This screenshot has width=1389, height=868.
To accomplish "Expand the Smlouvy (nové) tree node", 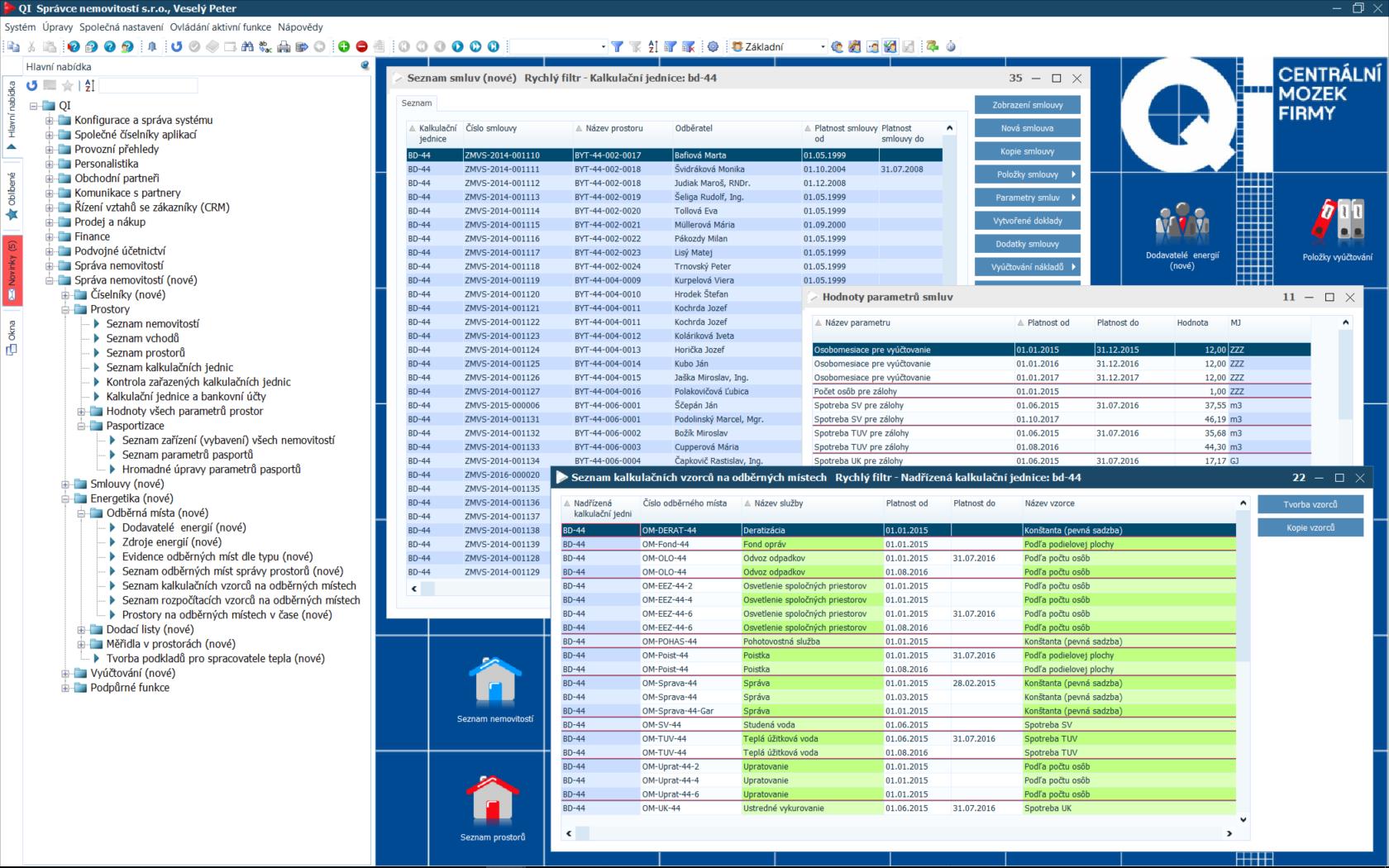I will click(65, 484).
